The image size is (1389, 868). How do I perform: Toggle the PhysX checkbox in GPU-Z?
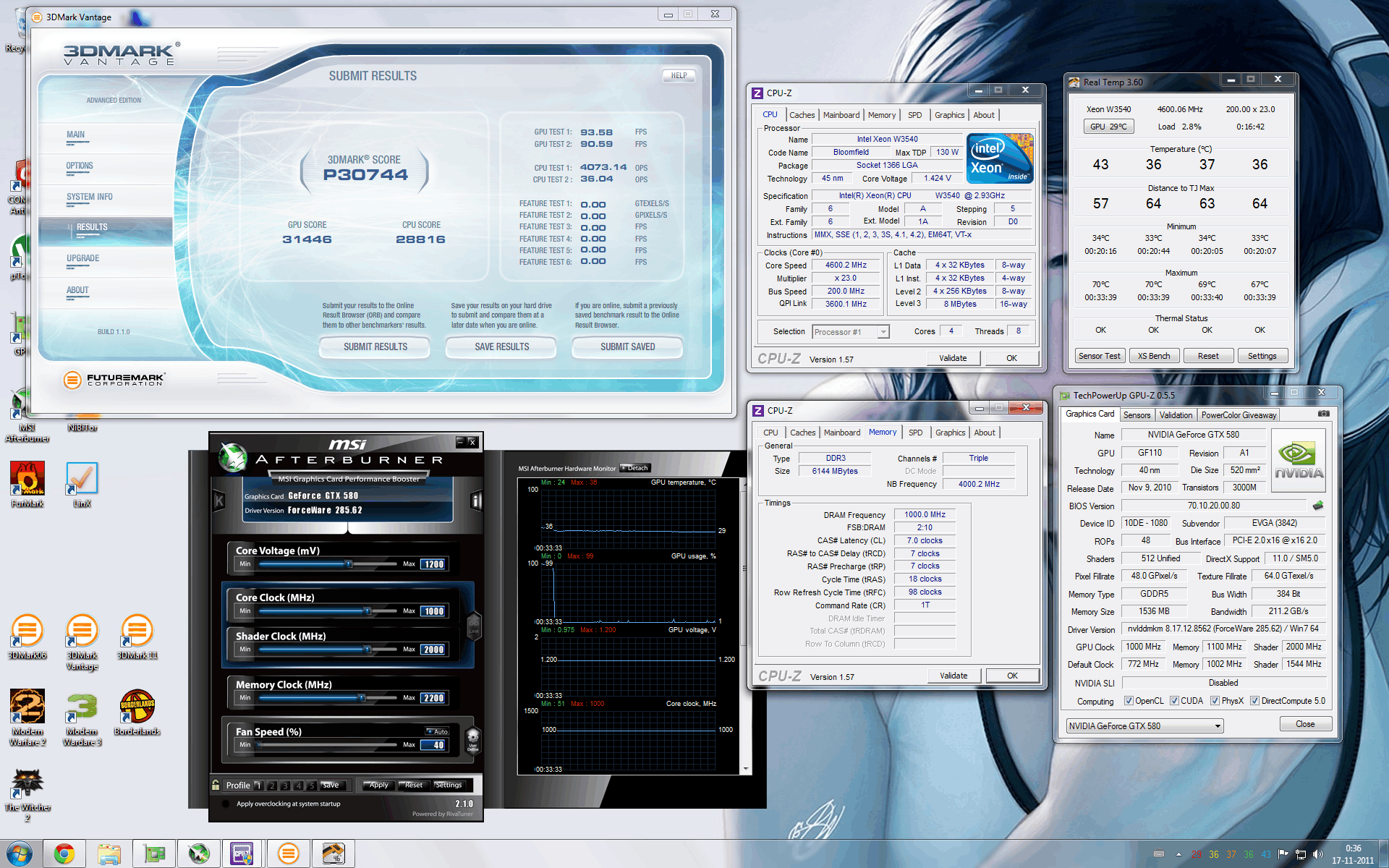(x=1215, y=701)
